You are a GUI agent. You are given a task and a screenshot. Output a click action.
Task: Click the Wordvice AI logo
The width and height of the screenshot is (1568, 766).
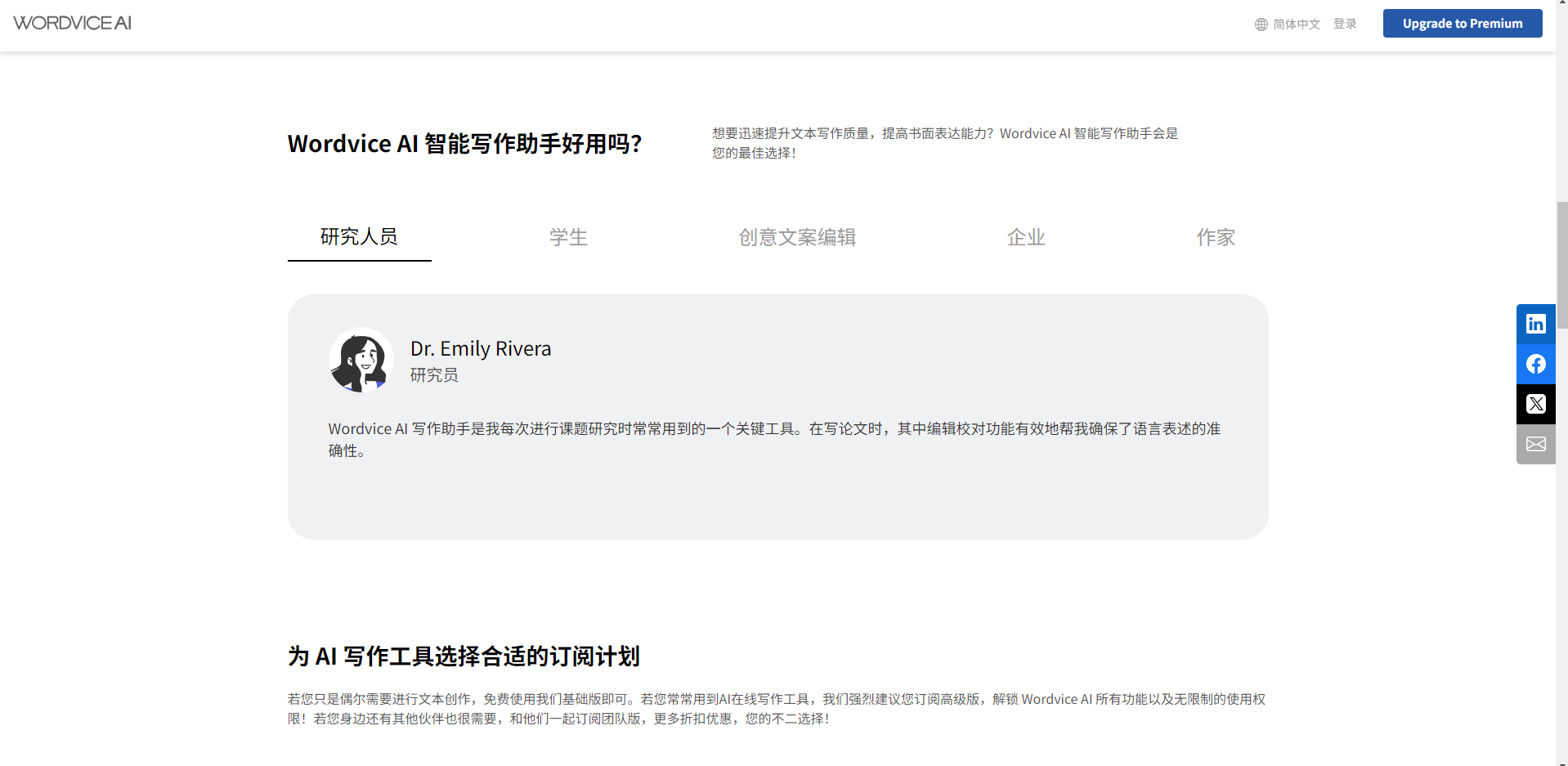pos(72,23)
